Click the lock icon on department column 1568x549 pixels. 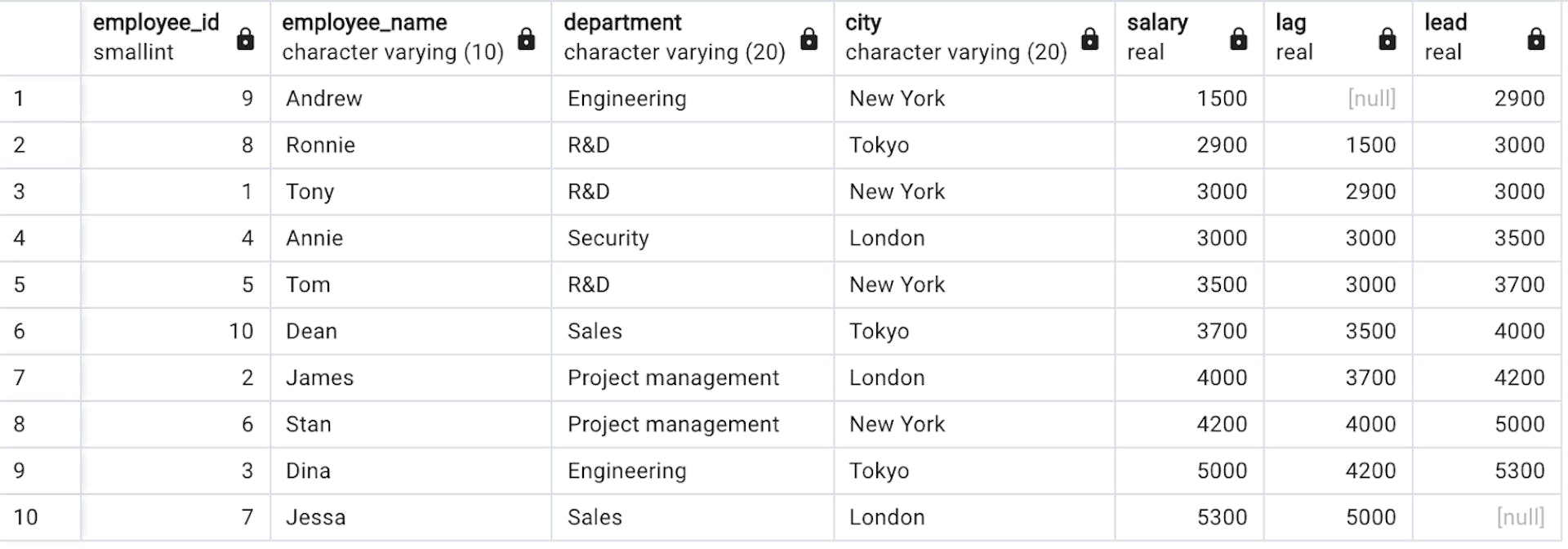(808, 38)
